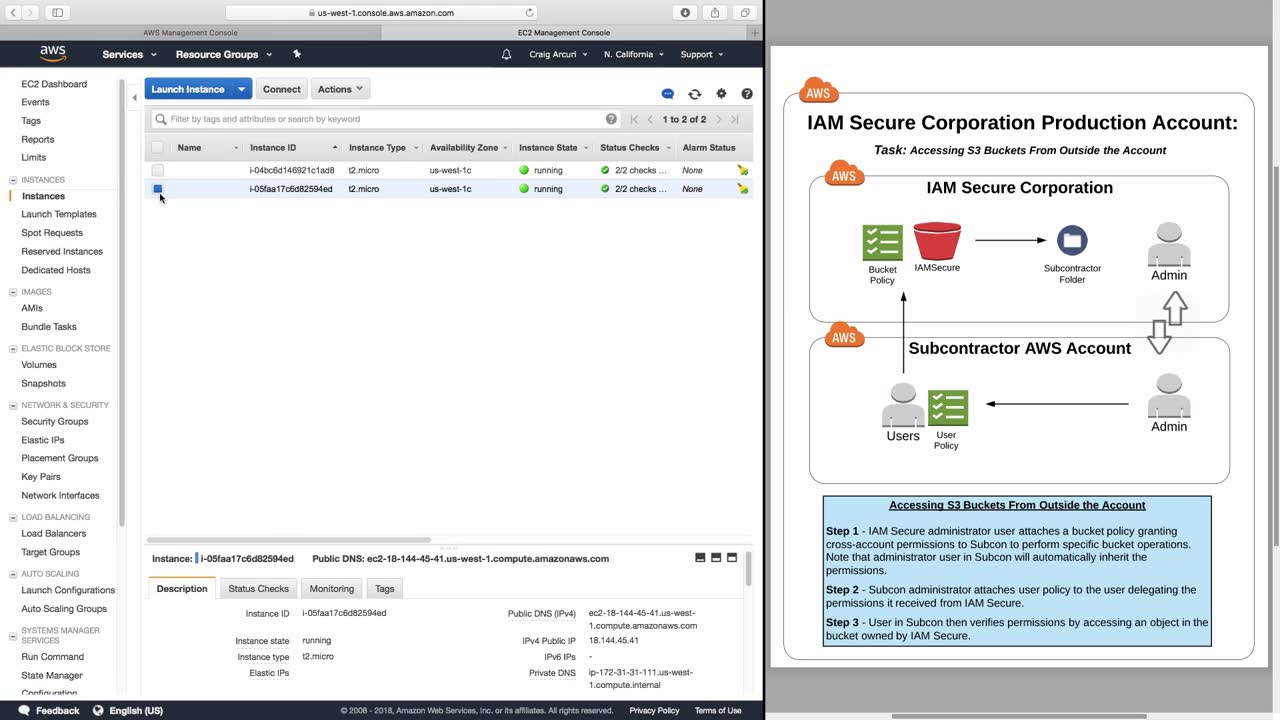This screenshot has width=1280, height=720.
Task: Open Security Groups in the sidebar
Action: [55, 422]
